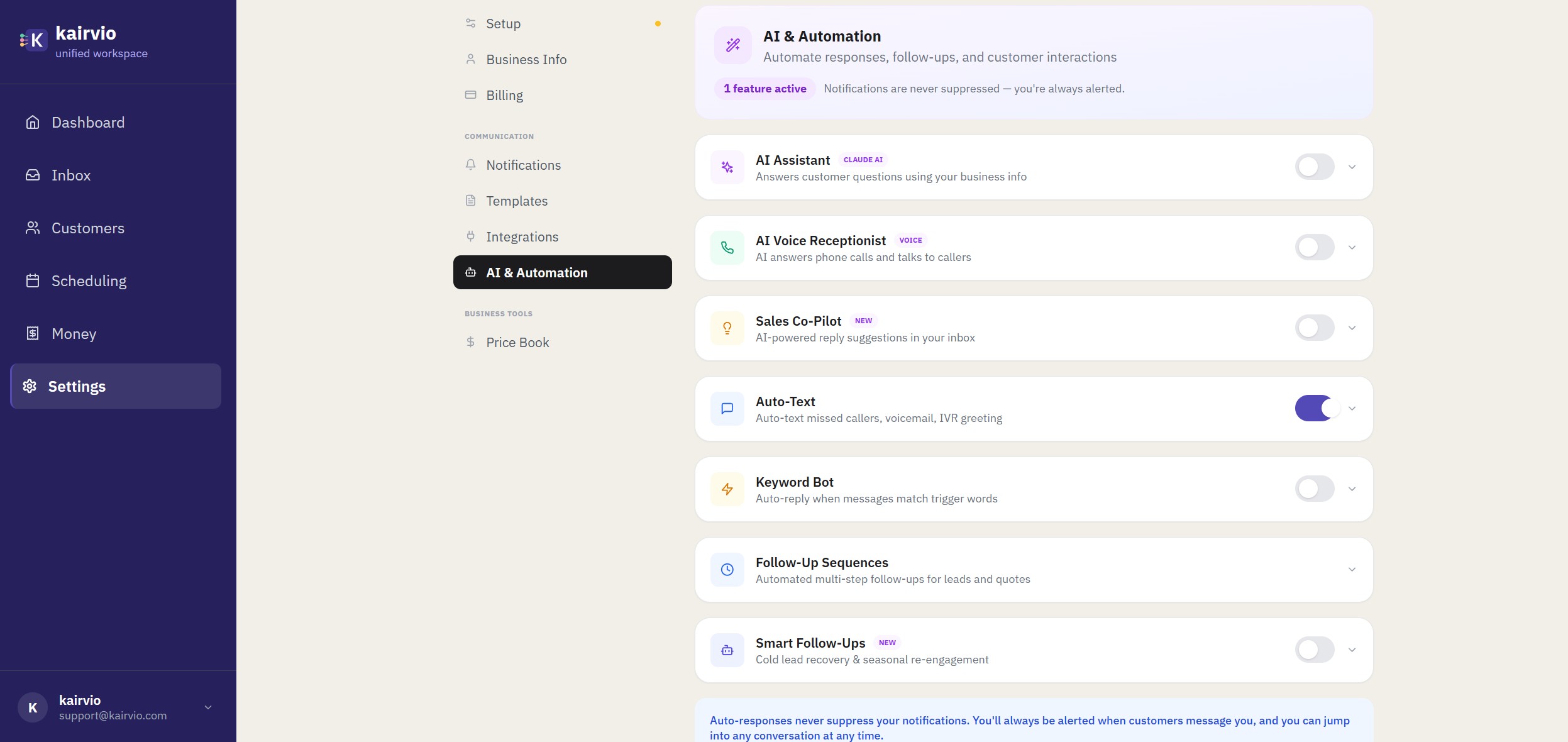1568x742 pixels.
Task: Click the AI & Automation page heading
Action: click(822, 36)
